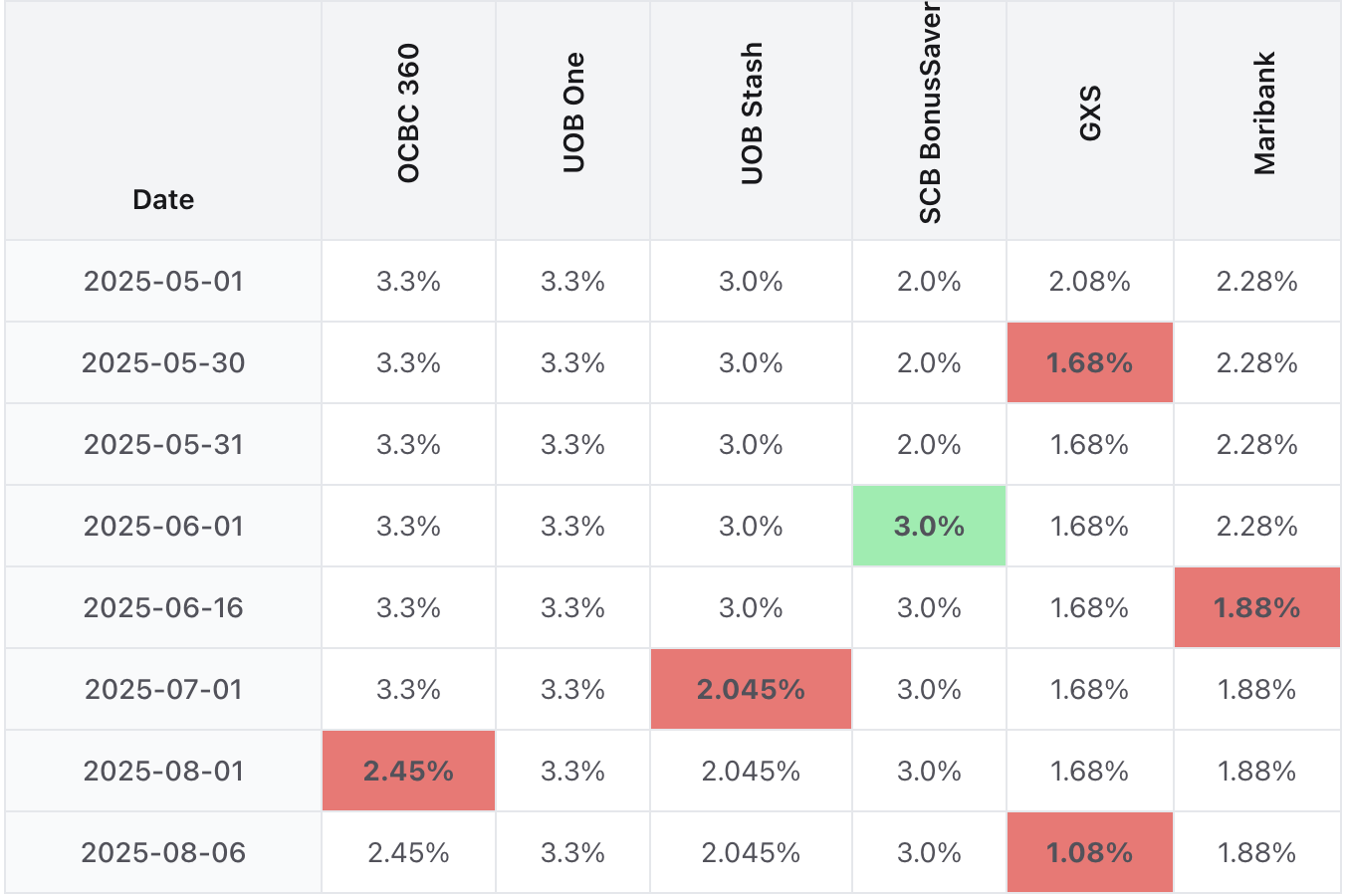Select the red highlighted 2.045% cell
The height and width of the screenshot is (896, 1346).
tap(751, 690)
